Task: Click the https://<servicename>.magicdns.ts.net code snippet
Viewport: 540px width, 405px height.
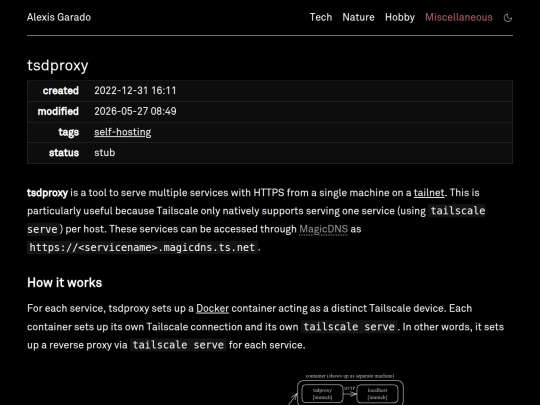Action: (x=142, y=247)
